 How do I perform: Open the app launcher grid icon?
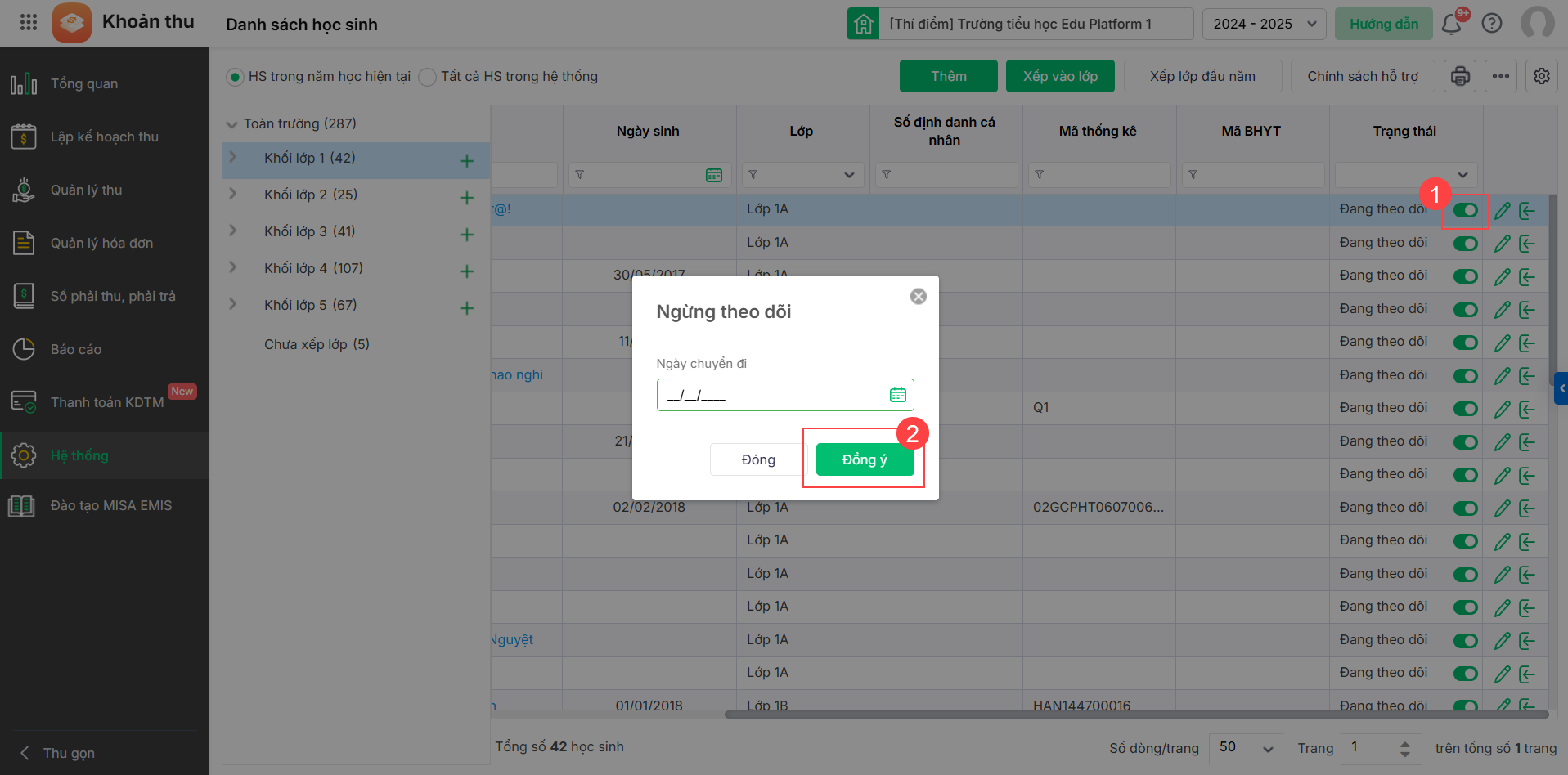(x=29, y=22)
